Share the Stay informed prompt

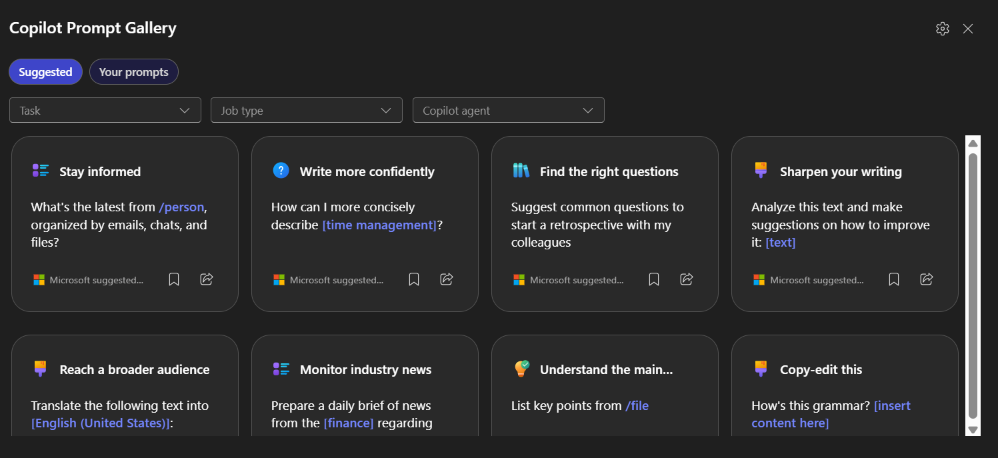[206, 279]
